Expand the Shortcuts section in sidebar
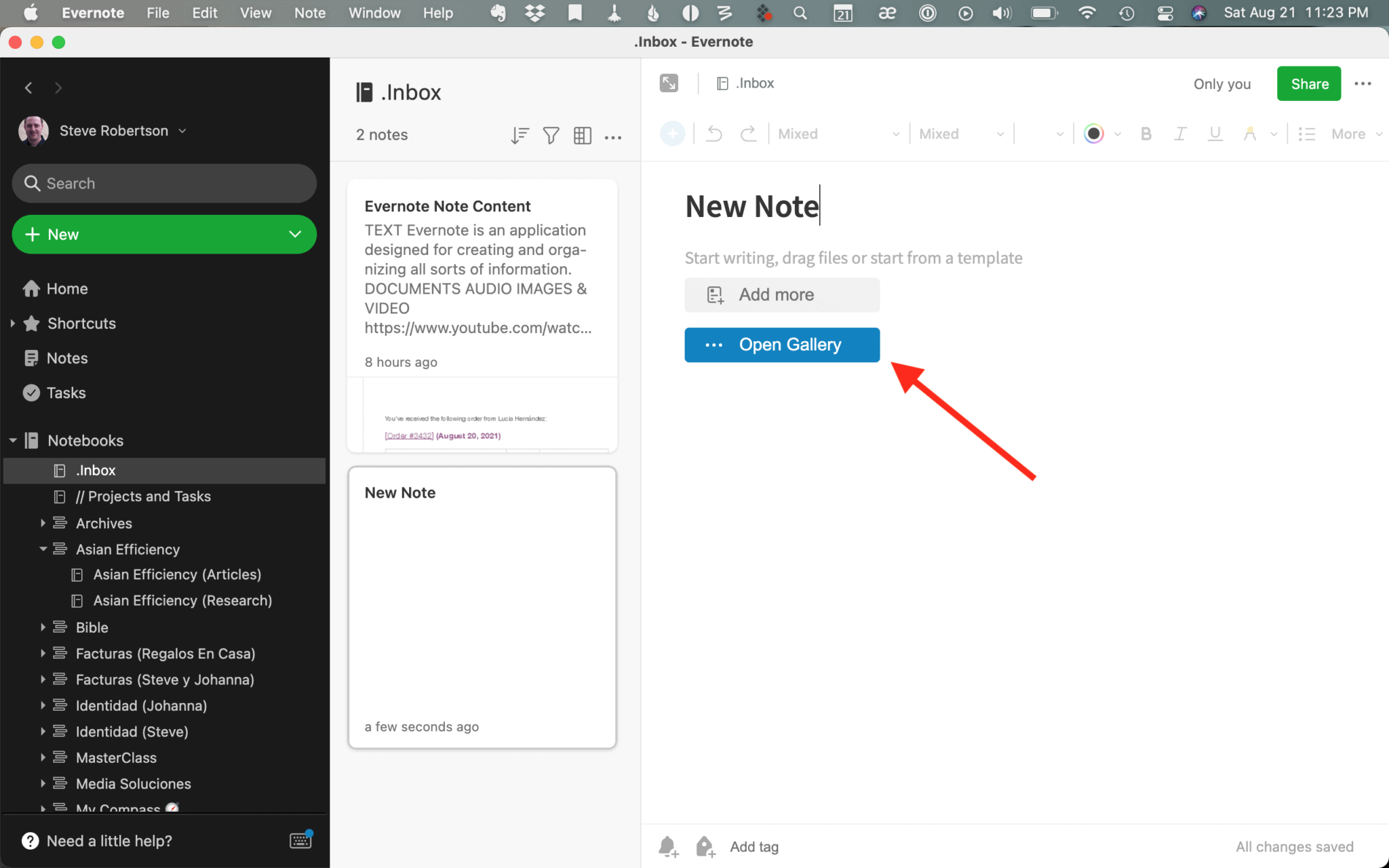The image size is (1389, 868). pos(12,323)
